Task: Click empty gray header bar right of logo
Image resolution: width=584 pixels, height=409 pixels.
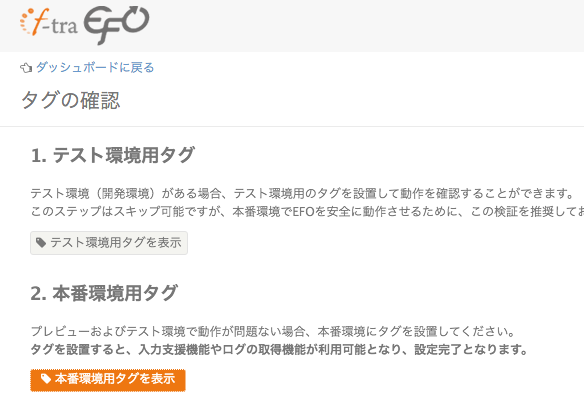Action: pos(365,25)
